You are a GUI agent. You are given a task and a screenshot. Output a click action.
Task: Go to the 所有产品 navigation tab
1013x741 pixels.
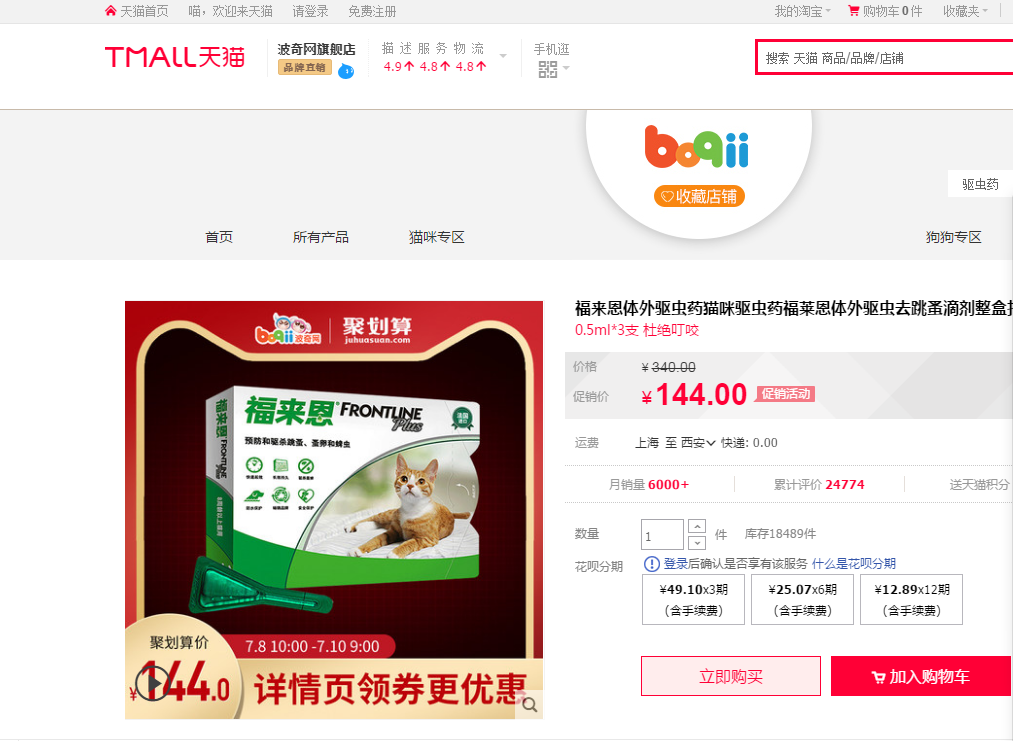[x=320, y=237]
